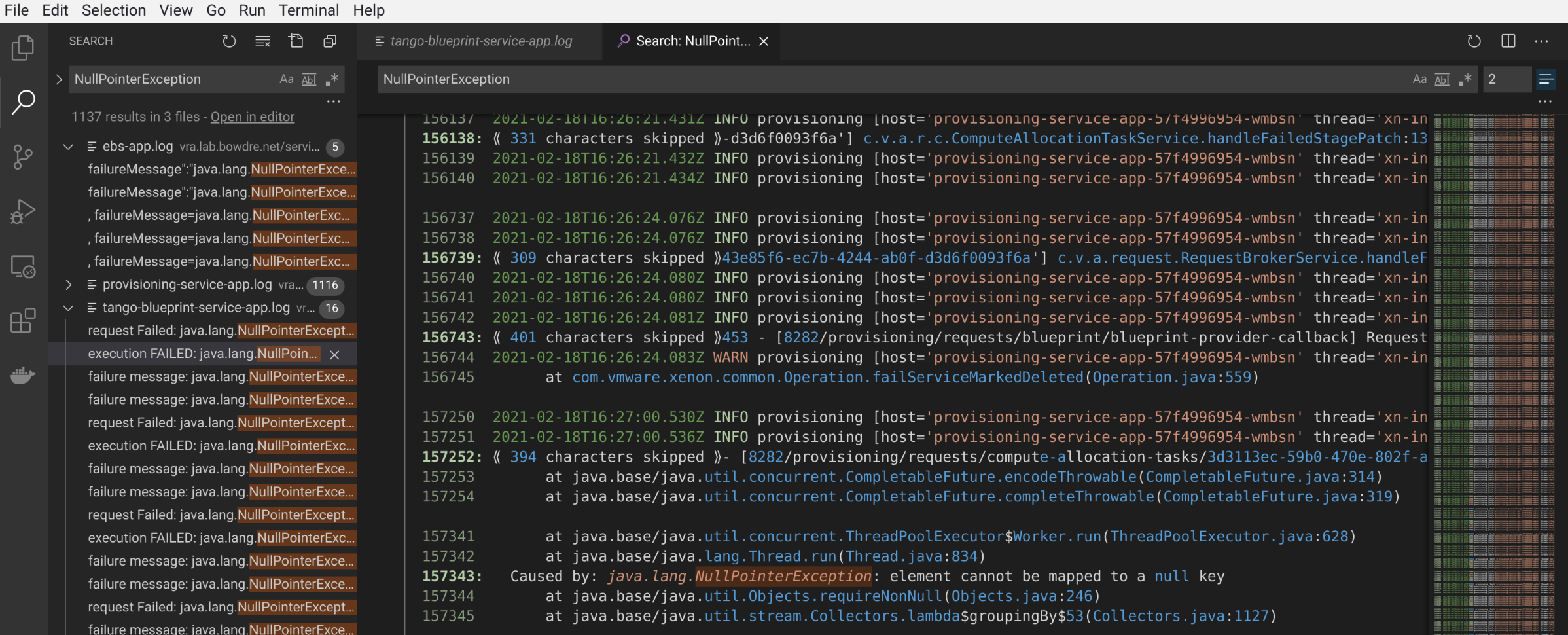The width and height of the screenshot is (1568, 635).
Task: Open CompletableFuture.java:314 link
Action: pyautogui.click(x=1260, y=477)
